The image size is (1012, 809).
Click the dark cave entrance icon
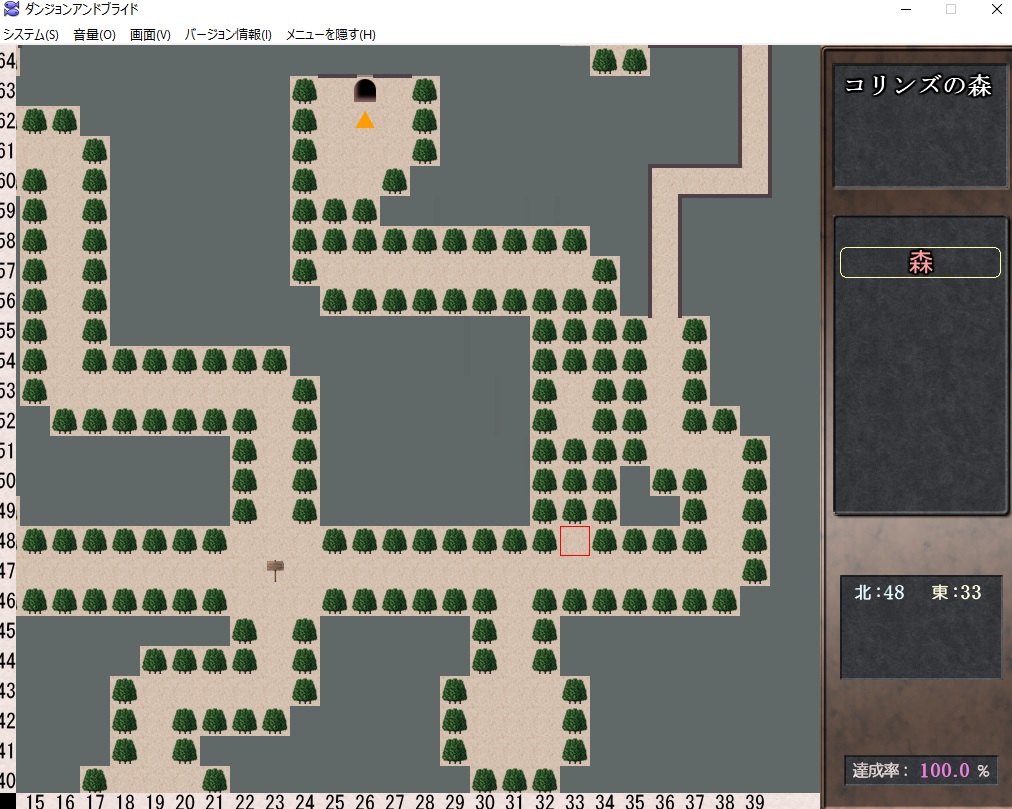click(x=365, y=90)
